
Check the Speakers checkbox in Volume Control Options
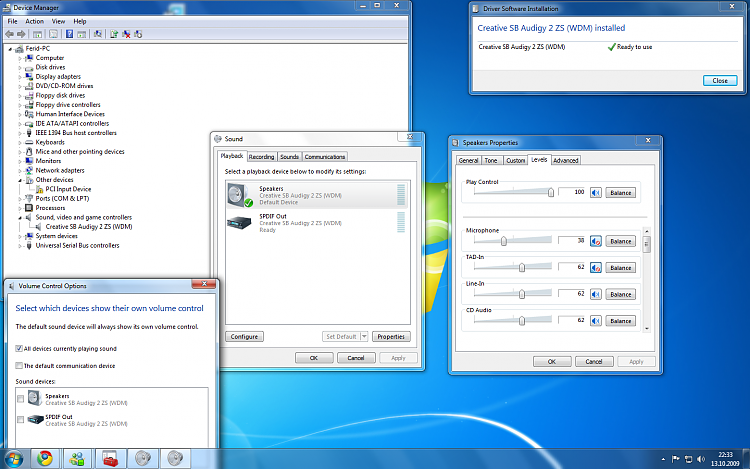[21, 399]
